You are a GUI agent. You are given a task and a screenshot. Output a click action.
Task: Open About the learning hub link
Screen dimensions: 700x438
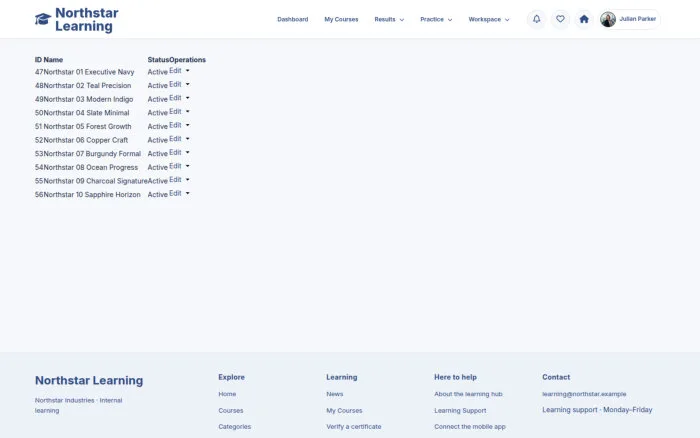(468, 394)
